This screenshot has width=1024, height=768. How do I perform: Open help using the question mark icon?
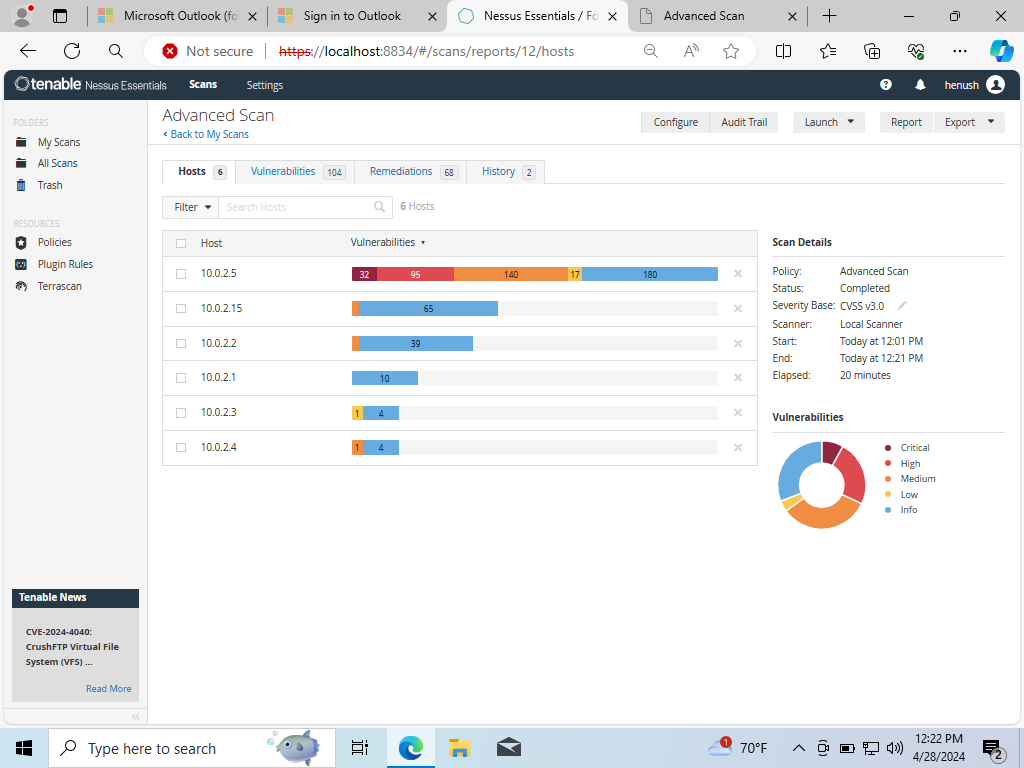(885, 85)
